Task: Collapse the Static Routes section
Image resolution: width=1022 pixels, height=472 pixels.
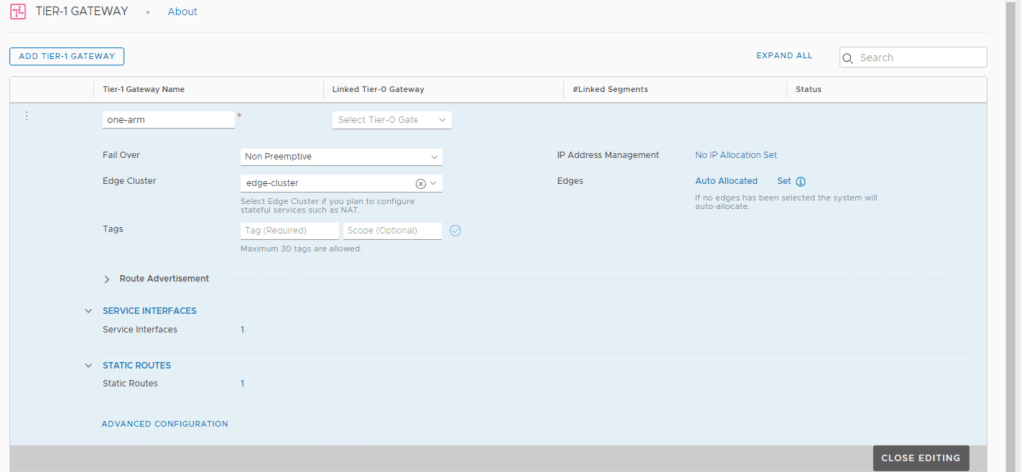Action: point(89,366)
